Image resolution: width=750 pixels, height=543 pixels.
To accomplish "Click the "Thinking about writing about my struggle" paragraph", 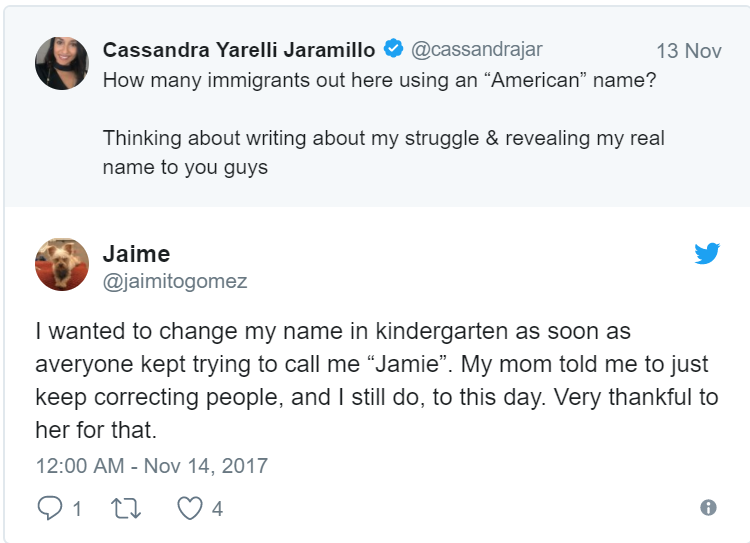I will click(383, 152).
